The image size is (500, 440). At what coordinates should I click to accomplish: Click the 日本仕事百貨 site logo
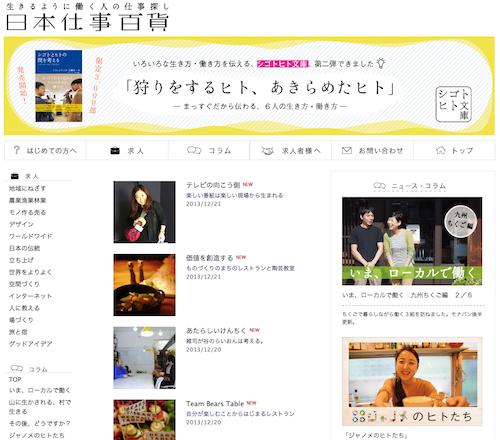pyautogui.click(x=87, y=22)
